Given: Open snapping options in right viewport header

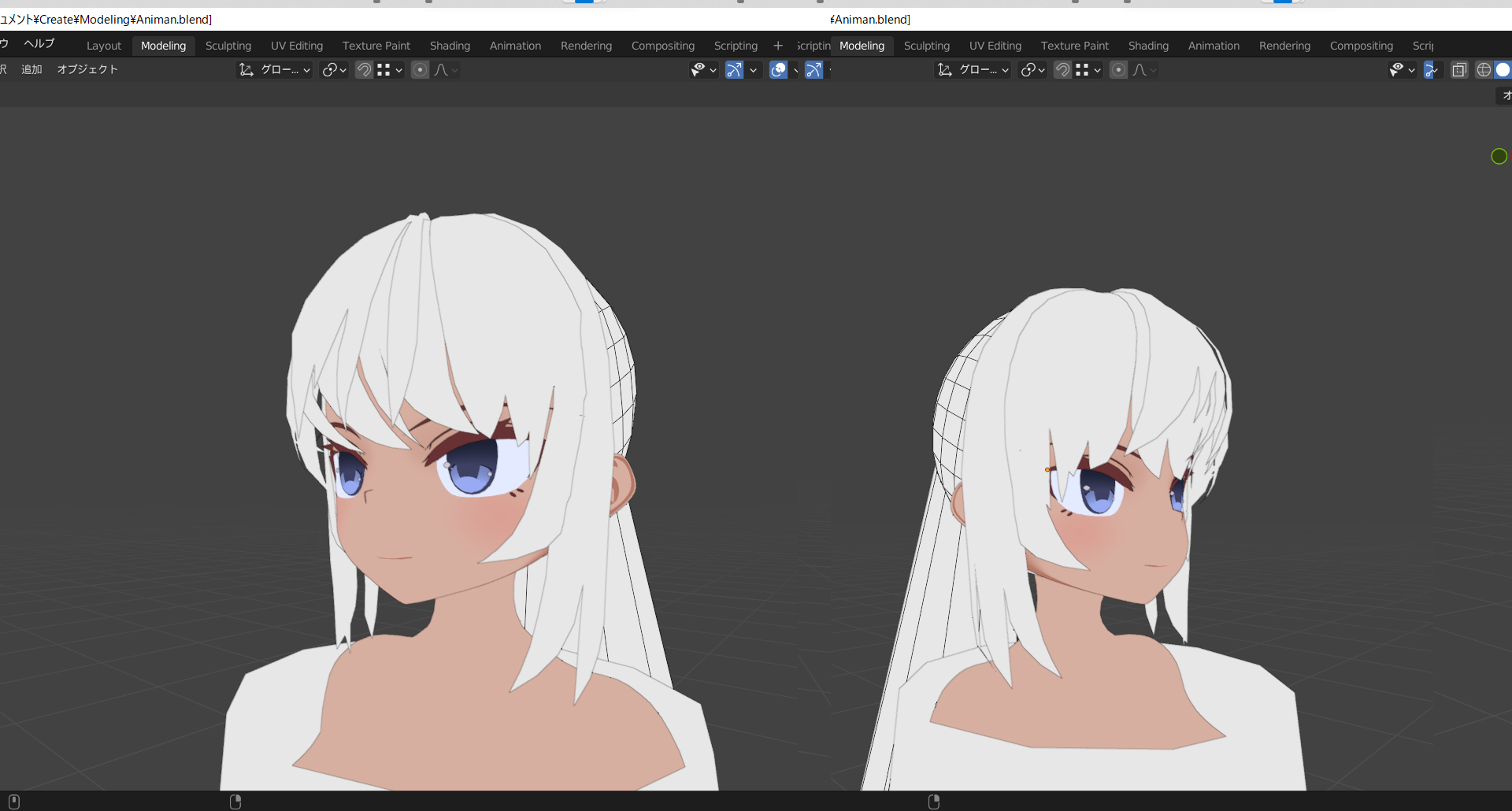Looking at the screenshot, I should [x=1088, y=70].
